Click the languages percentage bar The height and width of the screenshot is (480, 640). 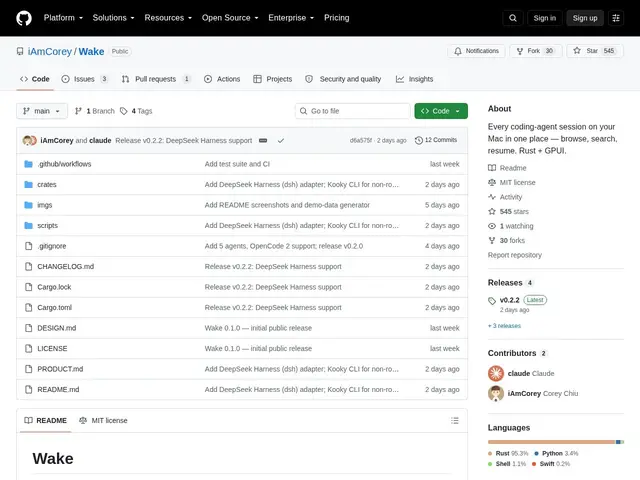pos(556,442)
